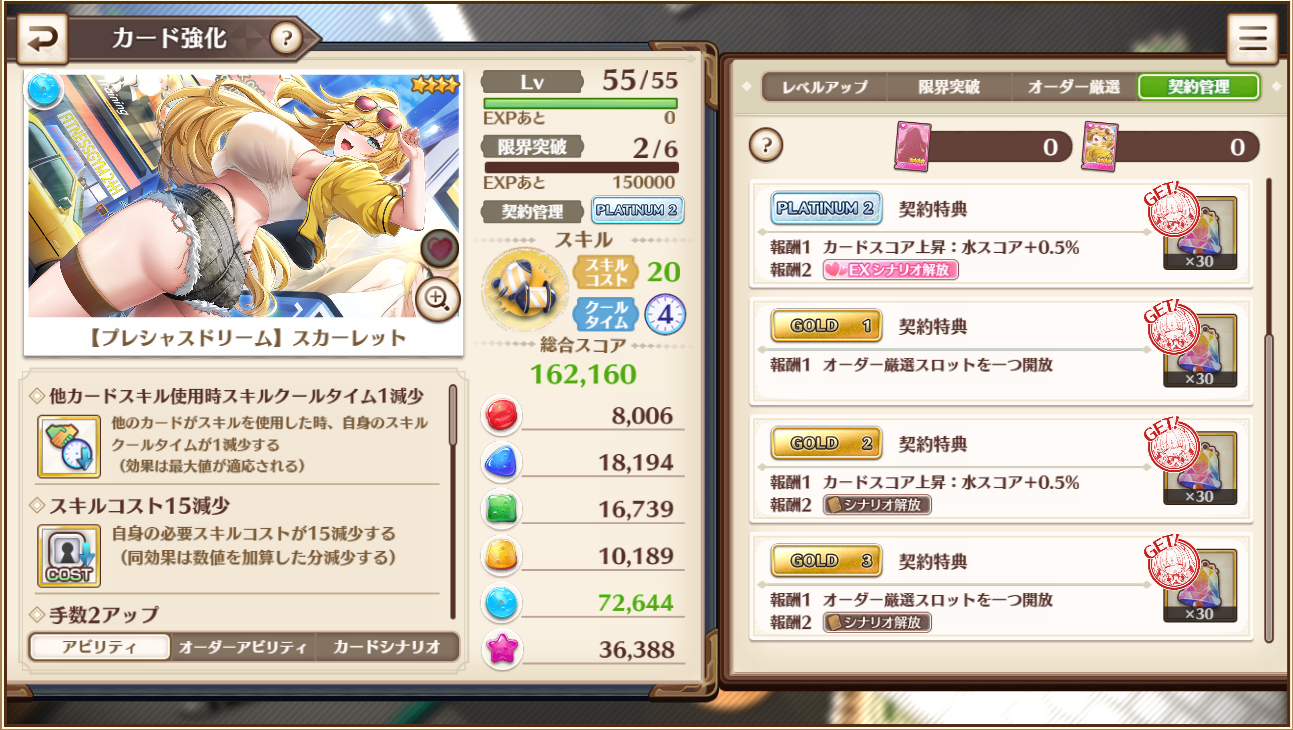Click the cooldown reduction ability icon
This screenshot has width=1293, height=730.
pyautogui.click(x=69, y=446)
